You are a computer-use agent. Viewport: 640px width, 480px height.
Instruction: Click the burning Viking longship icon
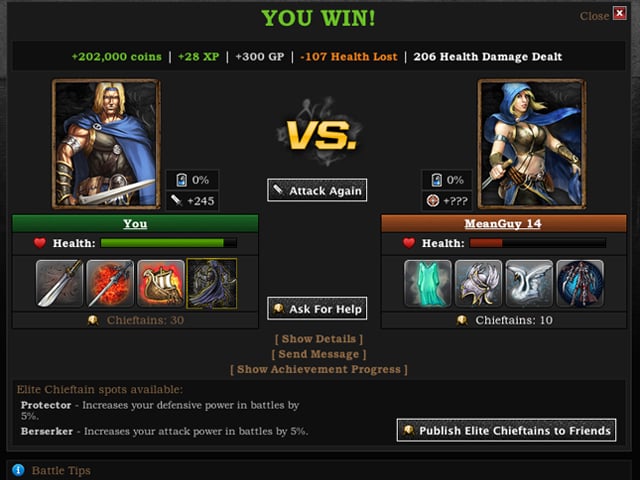pos(161,283)
